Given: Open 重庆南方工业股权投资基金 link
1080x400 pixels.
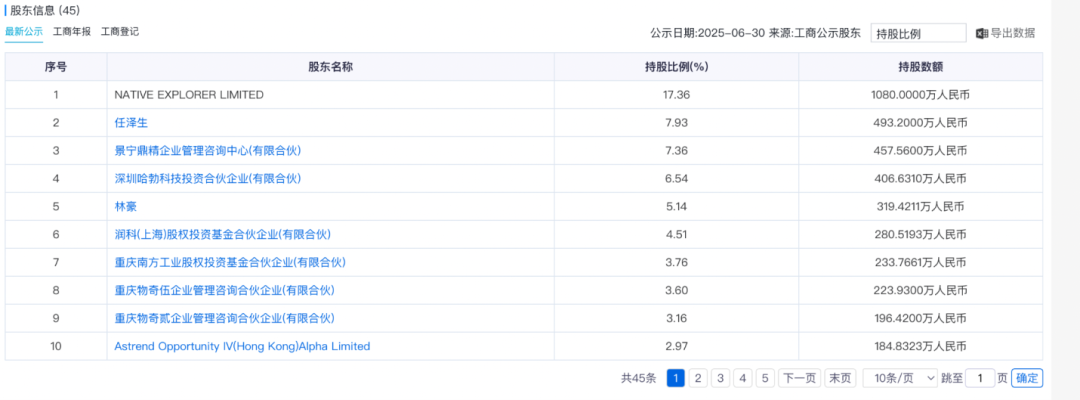Looking at the screenshot, I should click(x=229, y=263).
